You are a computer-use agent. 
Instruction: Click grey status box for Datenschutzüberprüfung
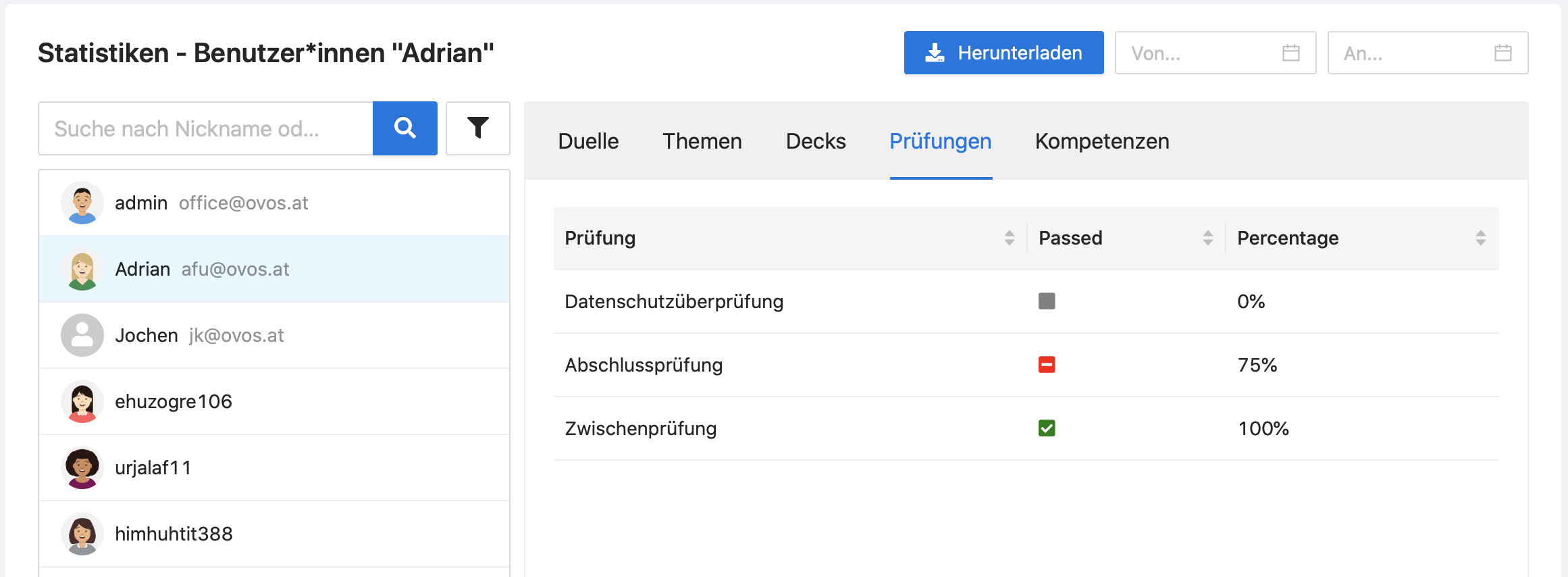click(1047, 301)
